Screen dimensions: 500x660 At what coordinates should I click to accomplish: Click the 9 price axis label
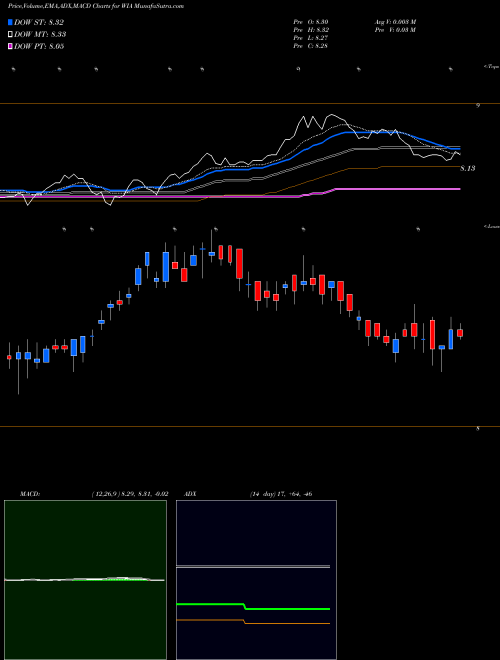click(x=478, y=106)
